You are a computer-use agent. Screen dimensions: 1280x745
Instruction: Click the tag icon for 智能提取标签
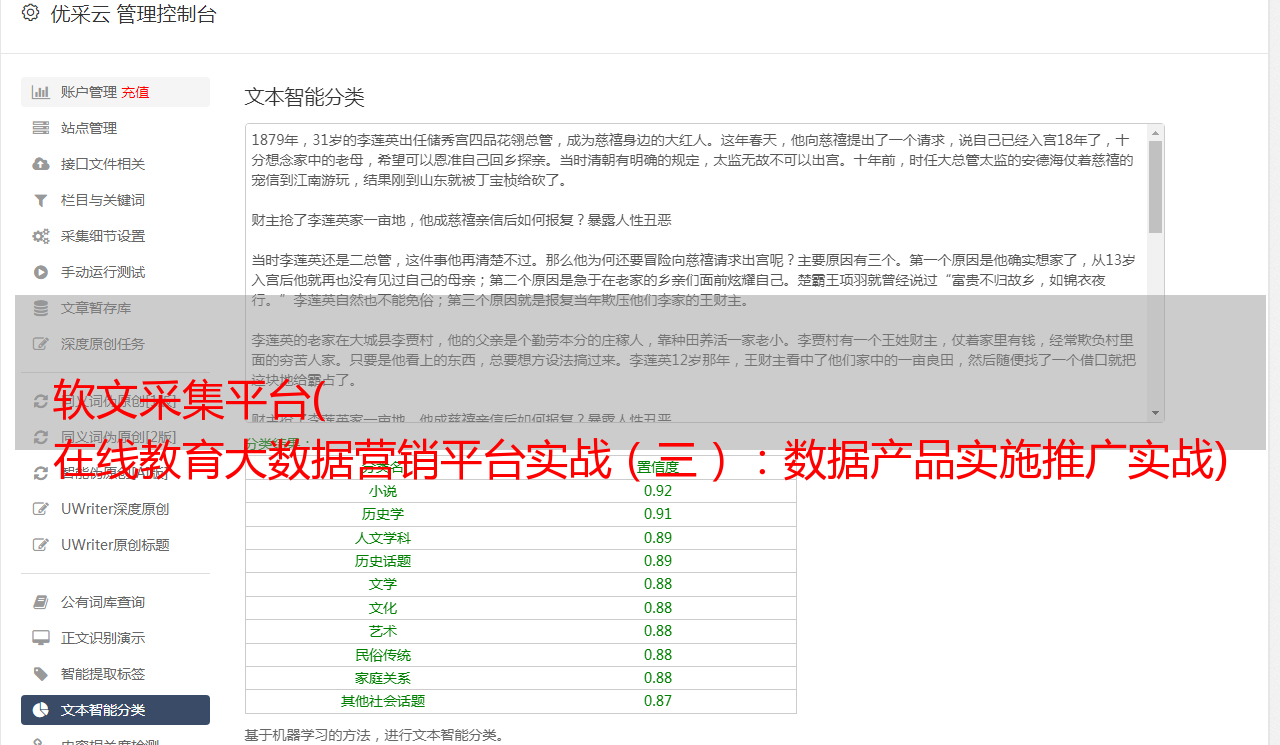click(x=41, y=674)
